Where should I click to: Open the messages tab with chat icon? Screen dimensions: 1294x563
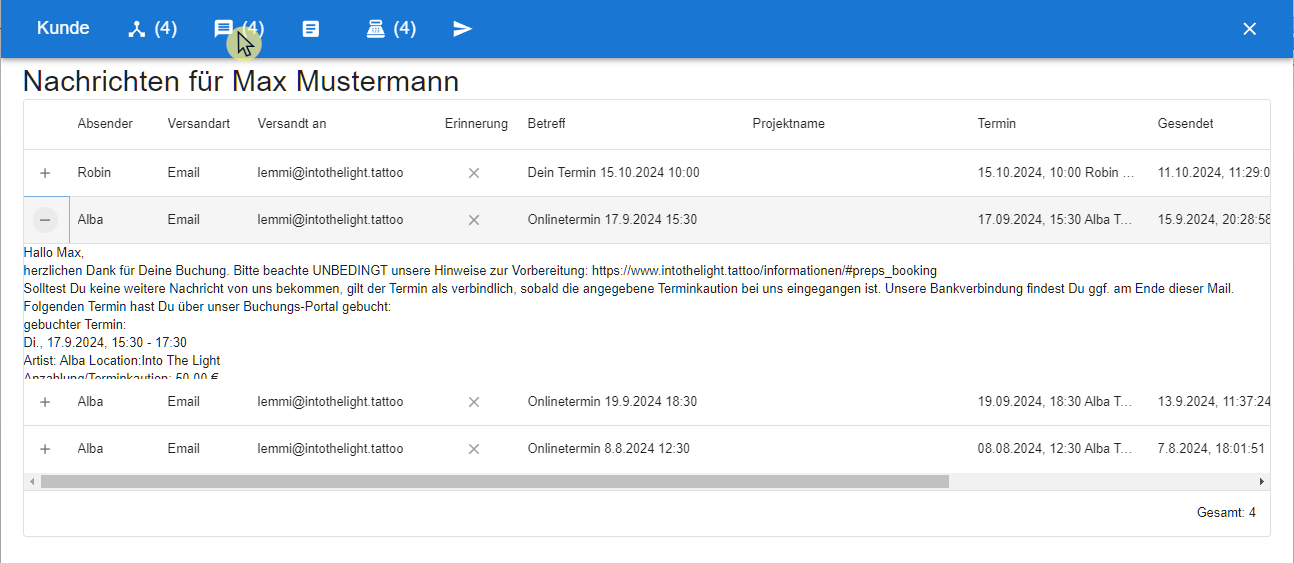click(239, 28)
